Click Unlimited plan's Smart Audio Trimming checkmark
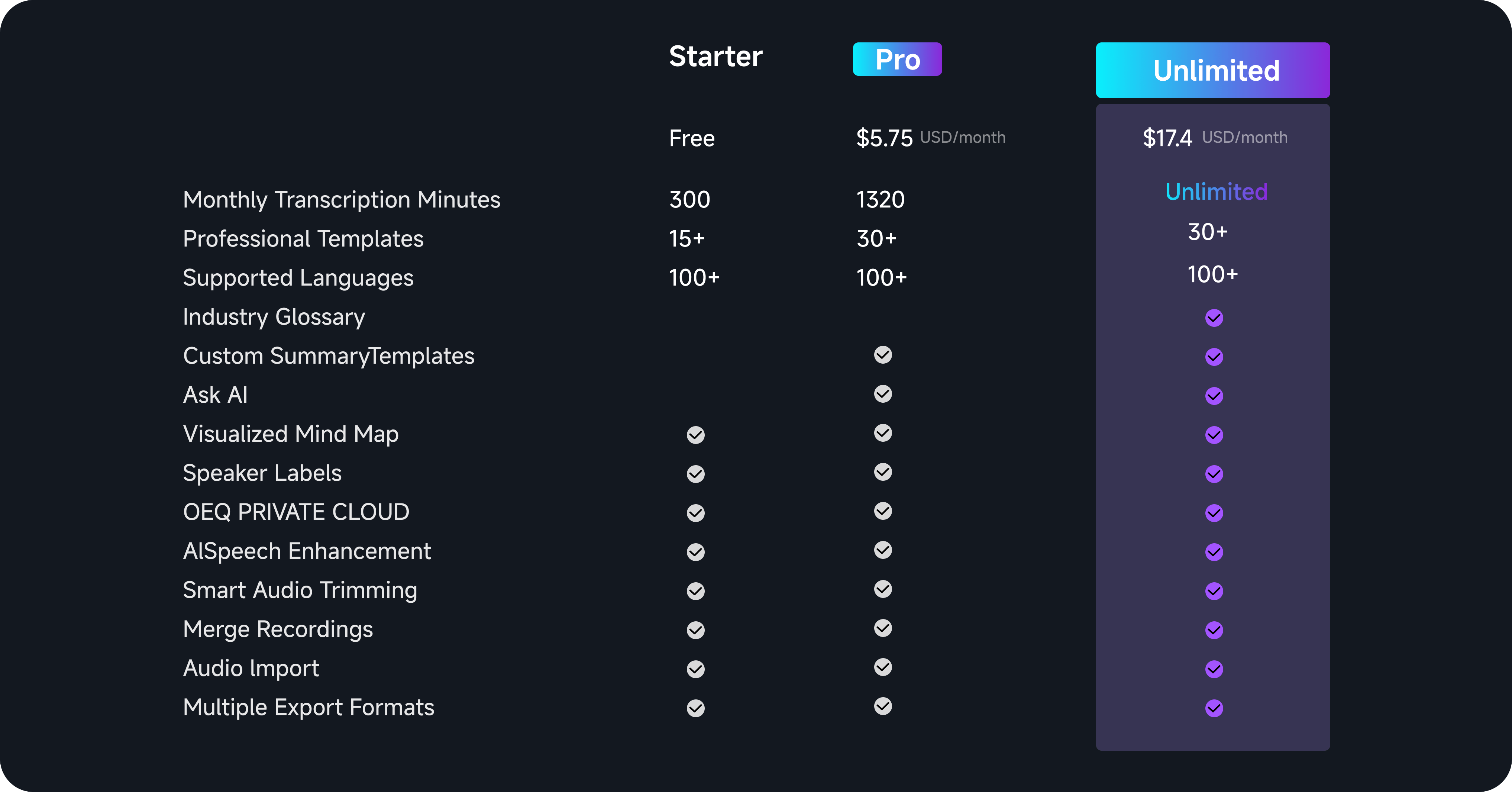This screenshot has width=1512, height=792. pos(1214,591)
